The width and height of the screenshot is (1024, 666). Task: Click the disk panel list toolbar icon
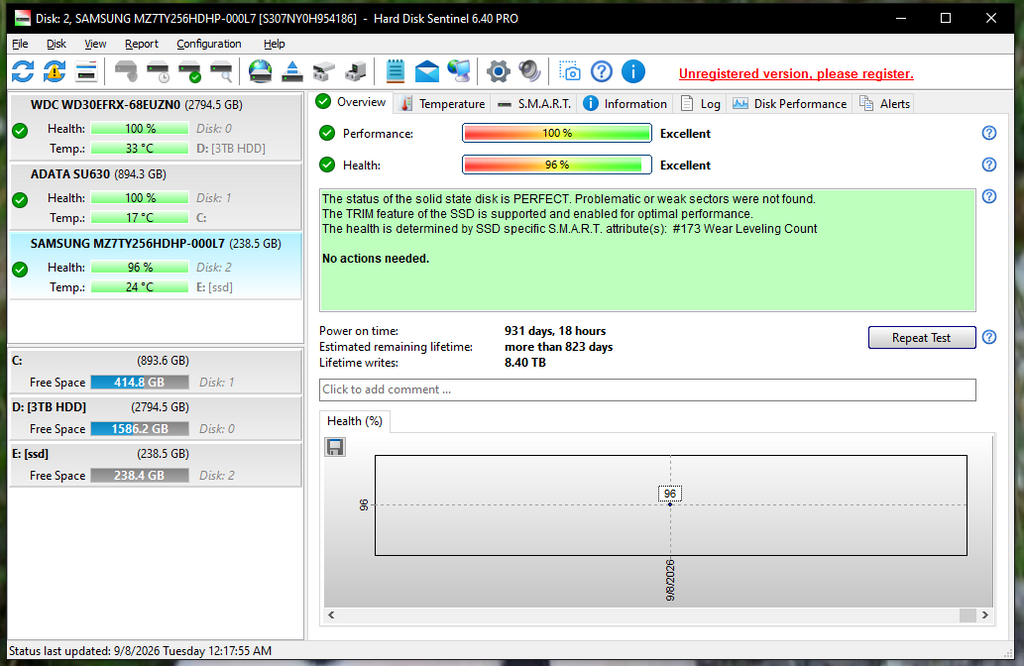click(x=86, y=71)
